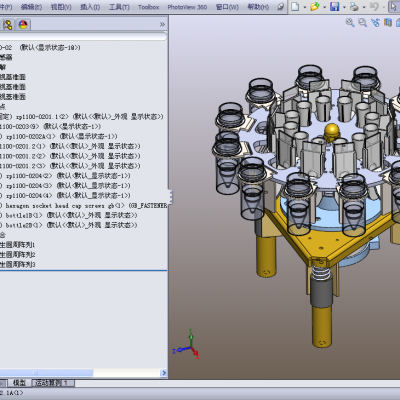Open the 视图(V) menu
This screenshot has height=400, width=400.
(61, 7)
